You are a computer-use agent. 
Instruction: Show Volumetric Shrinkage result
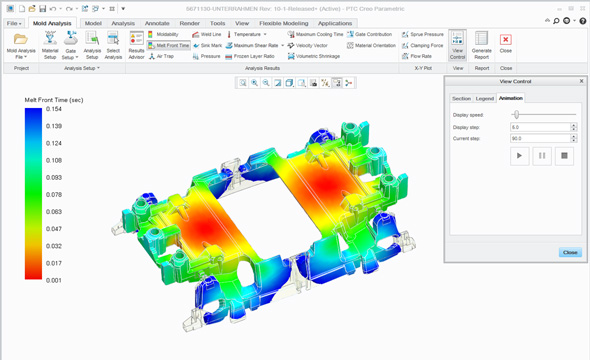(x=314, y=56)
